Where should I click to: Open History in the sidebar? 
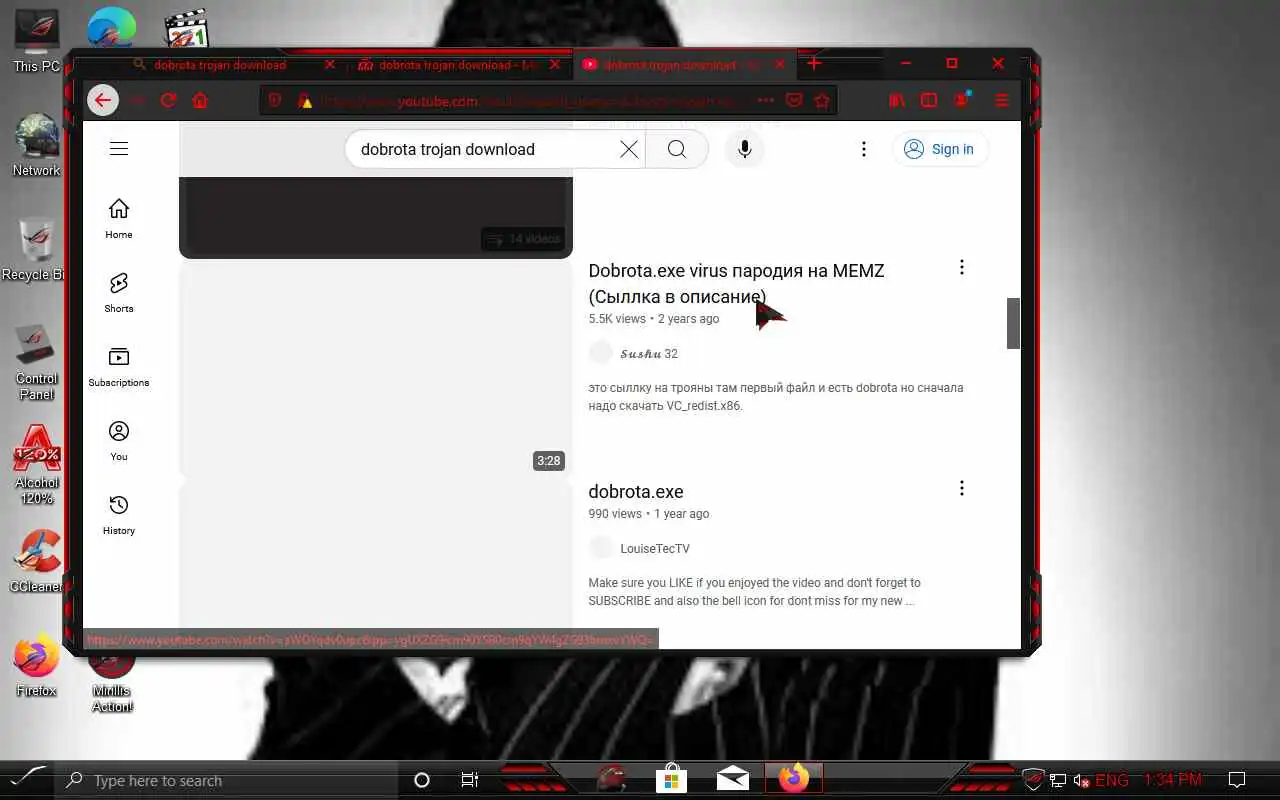point(119,514)
